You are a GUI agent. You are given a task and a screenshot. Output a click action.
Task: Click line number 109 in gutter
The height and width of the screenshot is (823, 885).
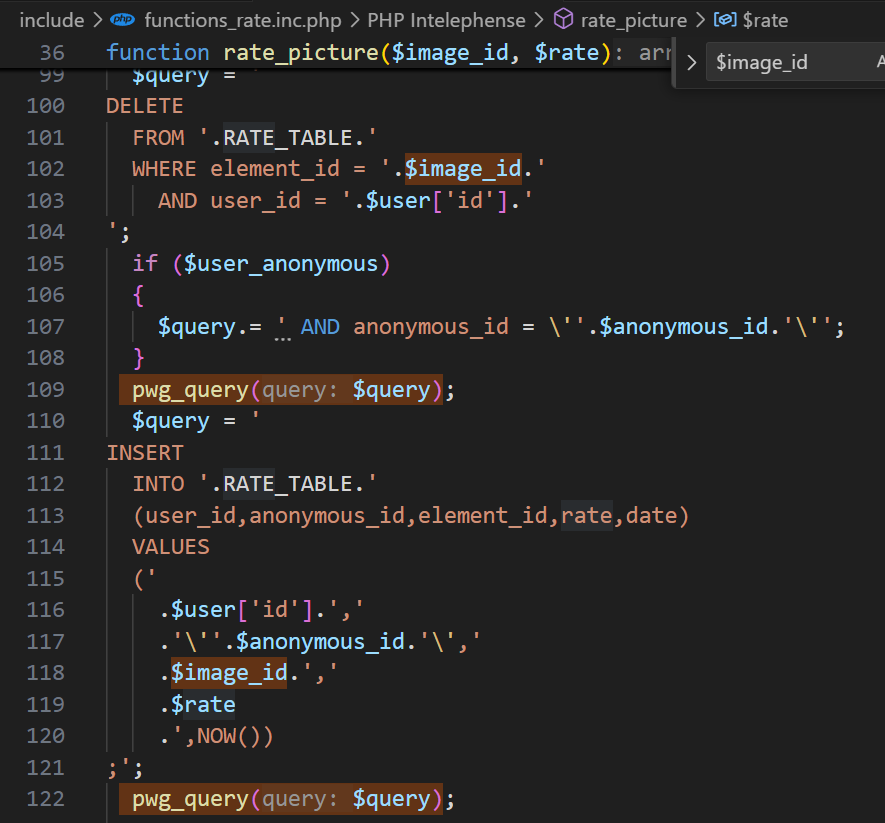coord(46,389)
